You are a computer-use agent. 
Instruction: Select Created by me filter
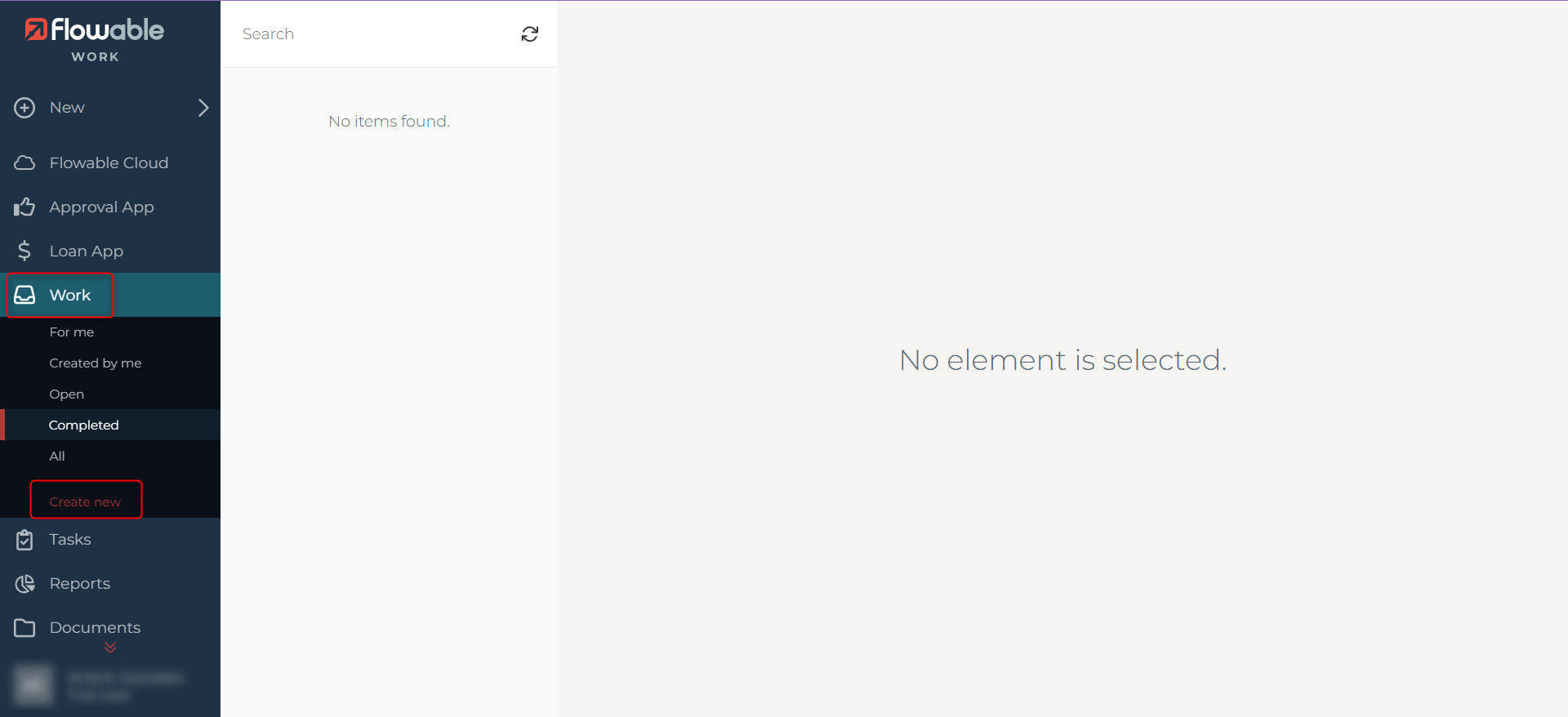[x=95, y=363]
